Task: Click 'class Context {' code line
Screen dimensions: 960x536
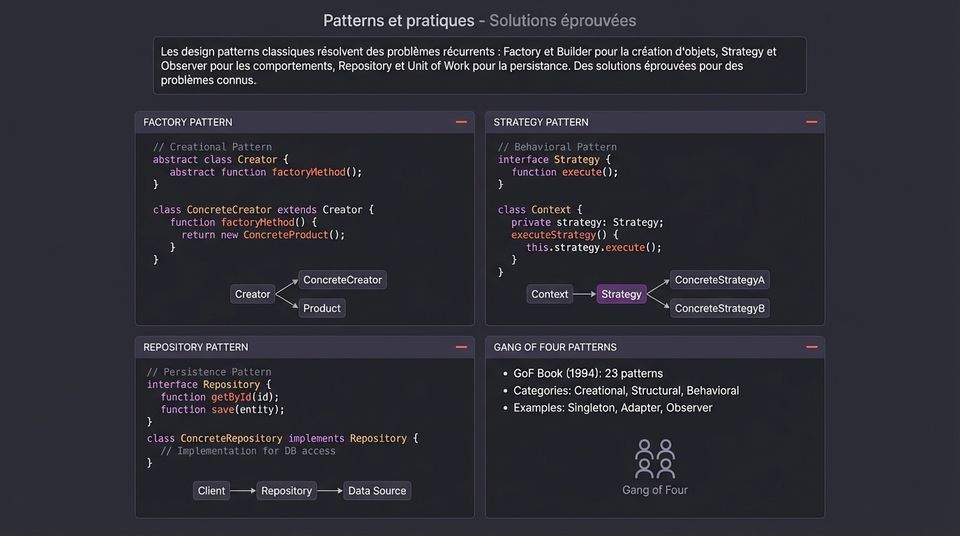Action: coord(540,209)
